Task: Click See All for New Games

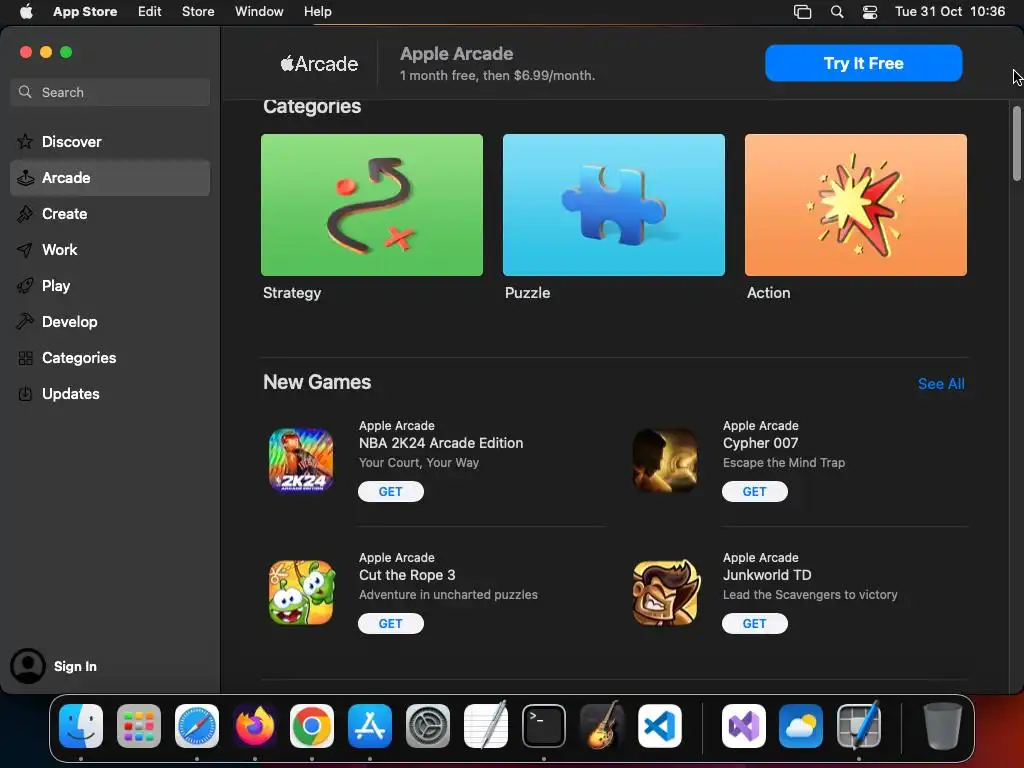Action: 941,384
